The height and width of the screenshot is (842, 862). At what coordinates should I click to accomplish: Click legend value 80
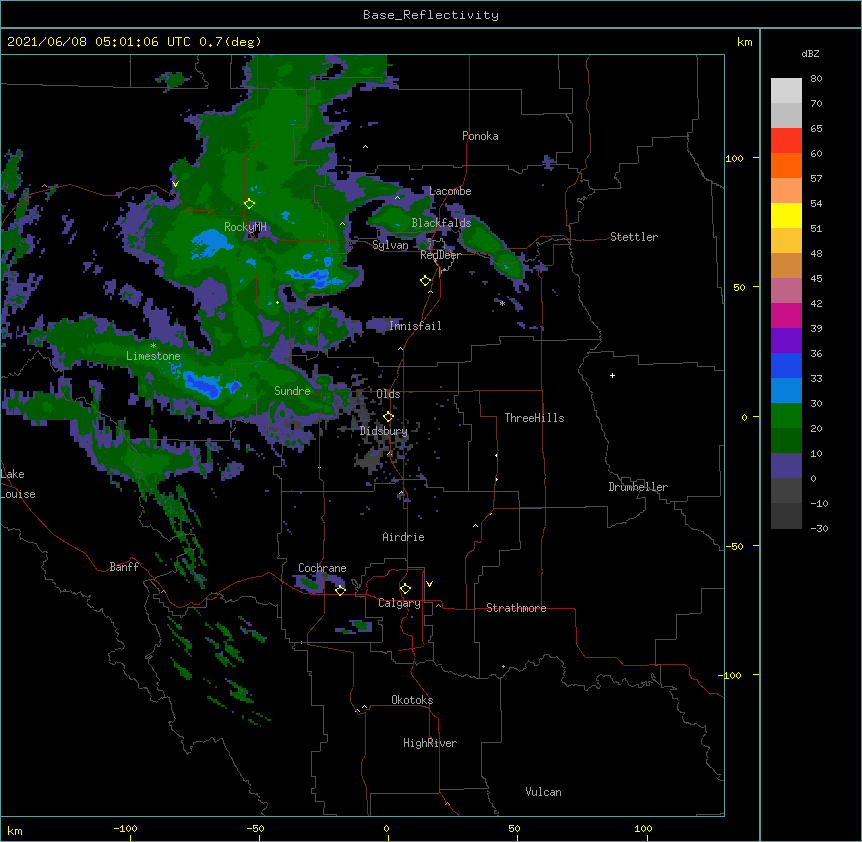click(816, 78)
